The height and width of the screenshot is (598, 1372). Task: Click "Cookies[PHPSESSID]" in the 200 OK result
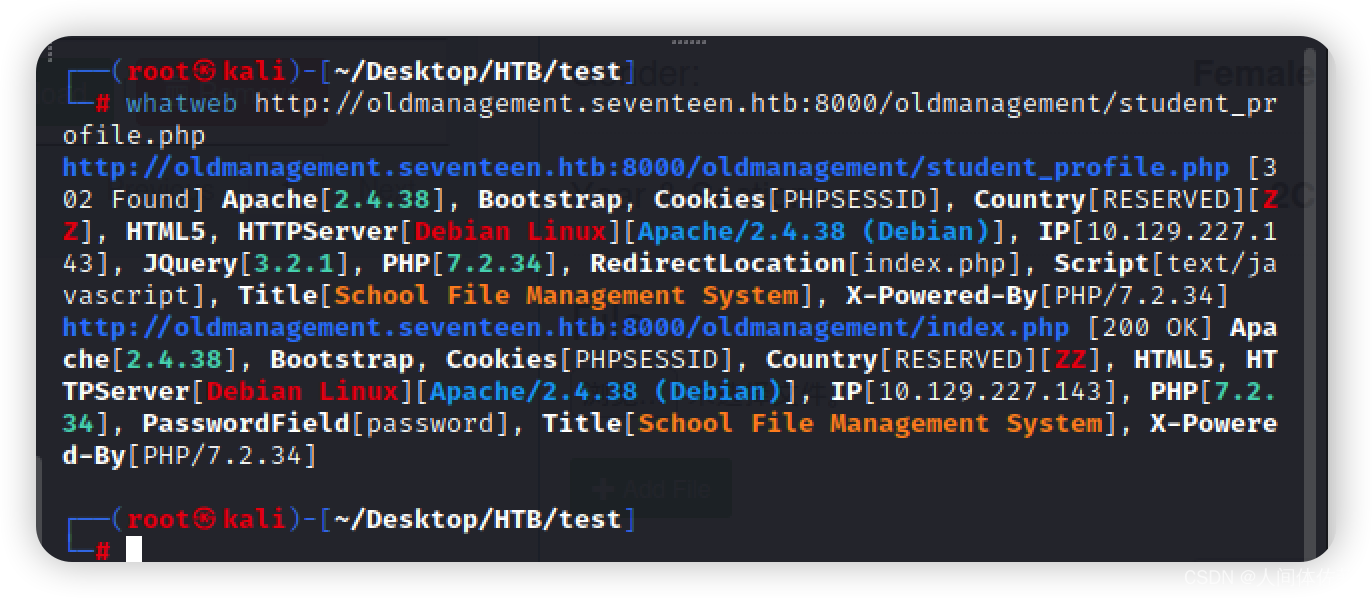click(590, 359)
